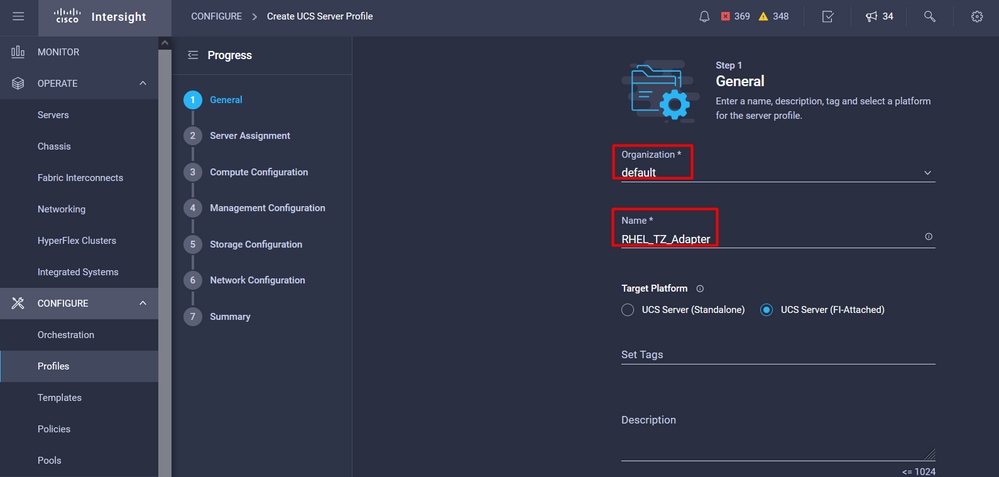The width and height of the screenshot is (999, 477).
Task: Click the sidebar vertical scrollbar
Action: click(165, 262)
